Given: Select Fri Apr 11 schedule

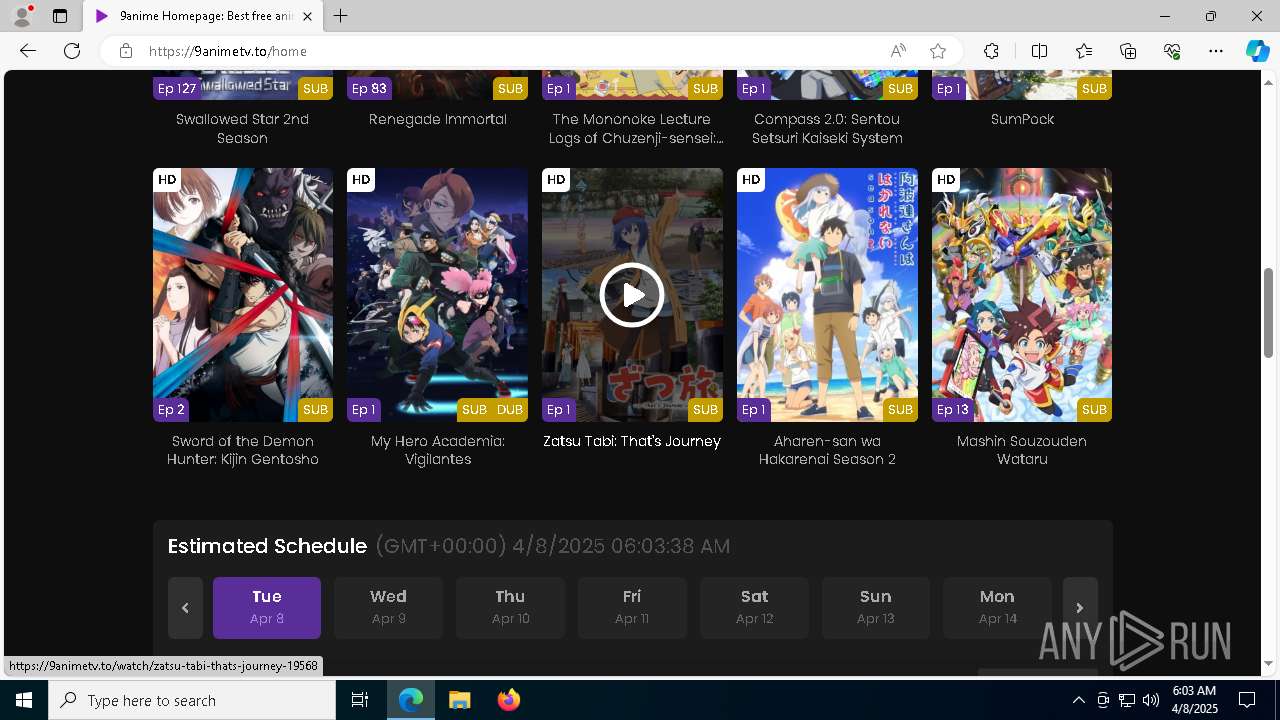Looking at the screenshot, I should 632,608.
